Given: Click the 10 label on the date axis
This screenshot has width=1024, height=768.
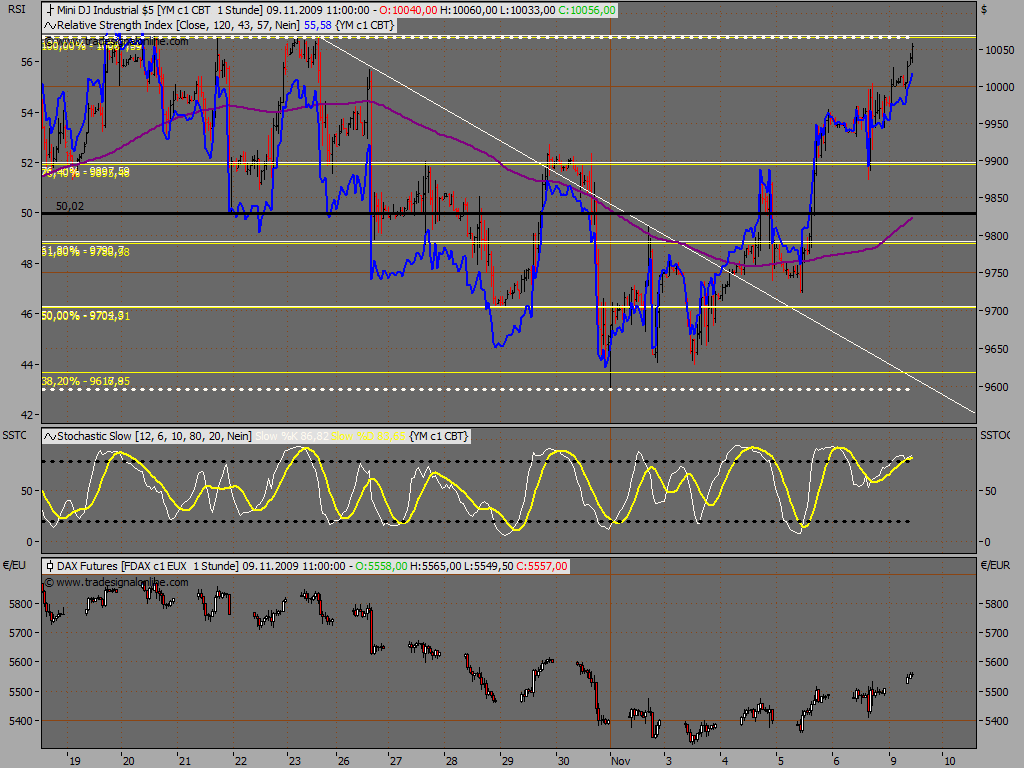Looking at the screenshot, I should tap(950, 761).
